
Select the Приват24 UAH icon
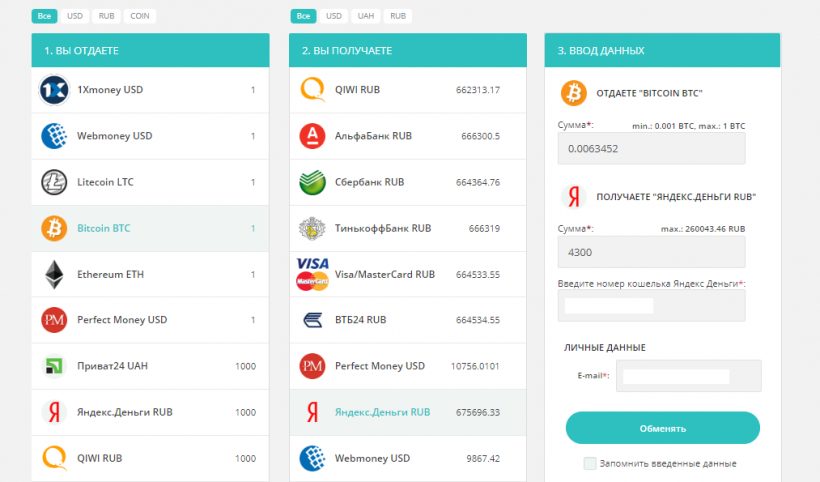(x=54, y=366)
